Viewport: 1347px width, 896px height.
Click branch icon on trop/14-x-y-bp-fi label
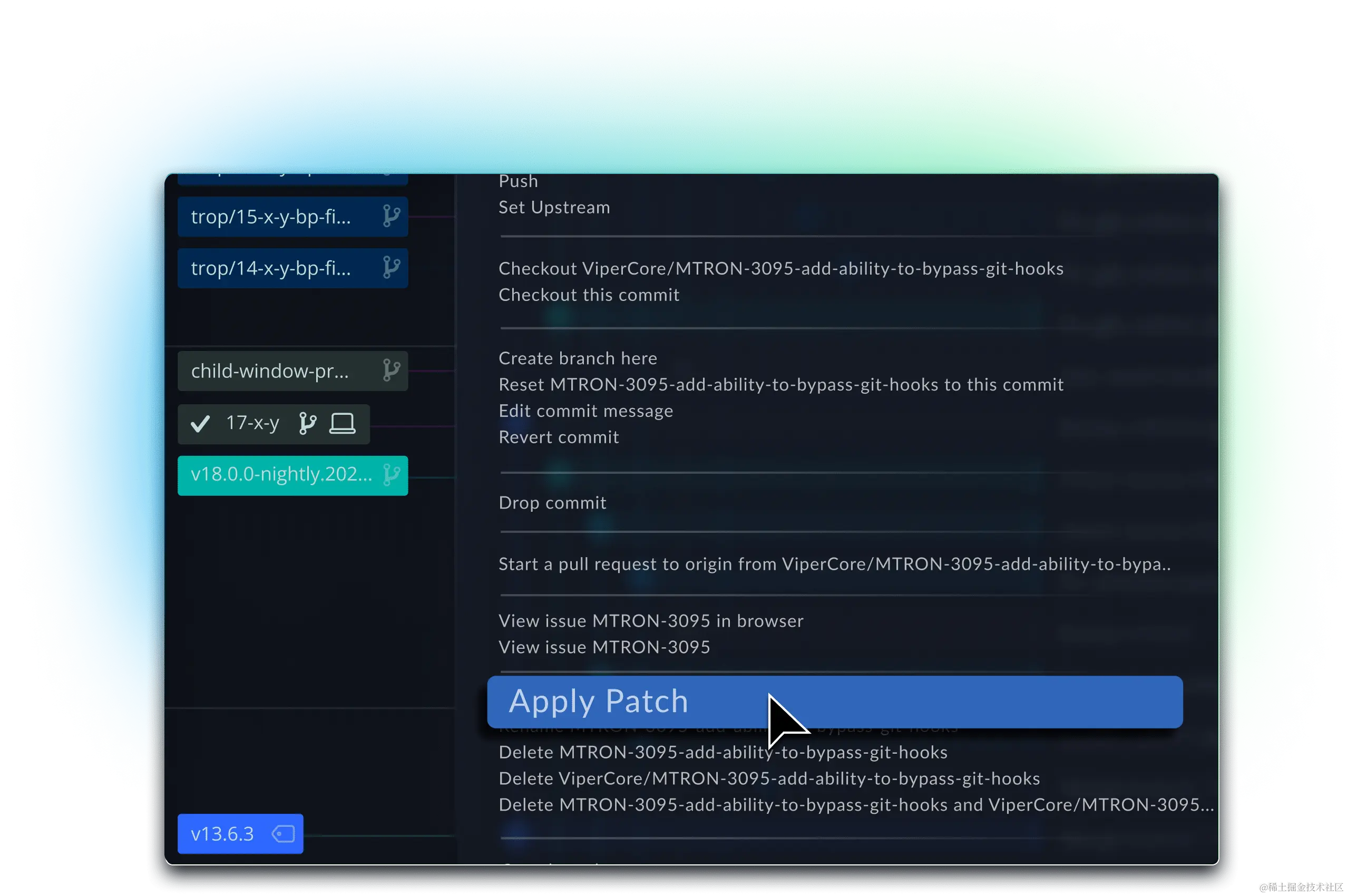[x=391, y=267]
